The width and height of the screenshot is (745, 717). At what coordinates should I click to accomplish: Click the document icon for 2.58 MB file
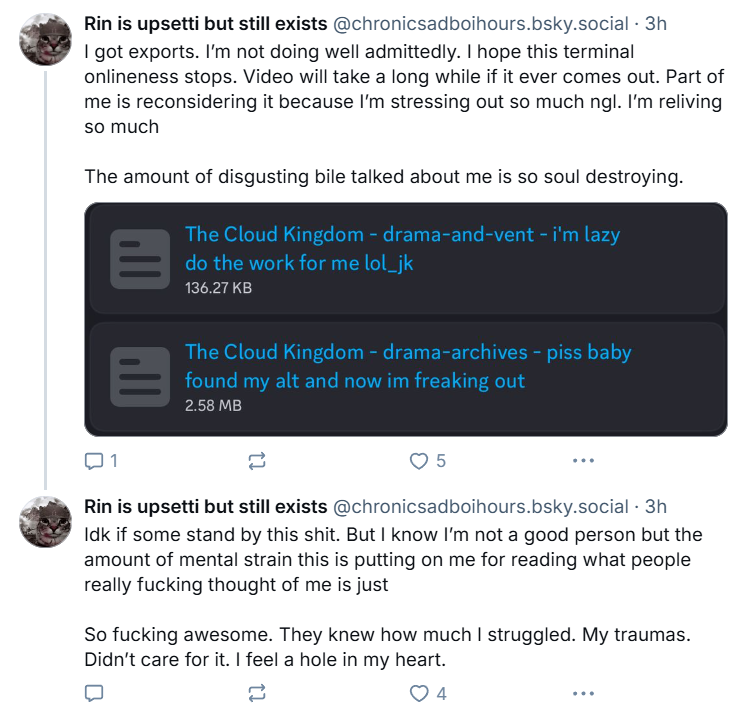(x=140, y=377)
